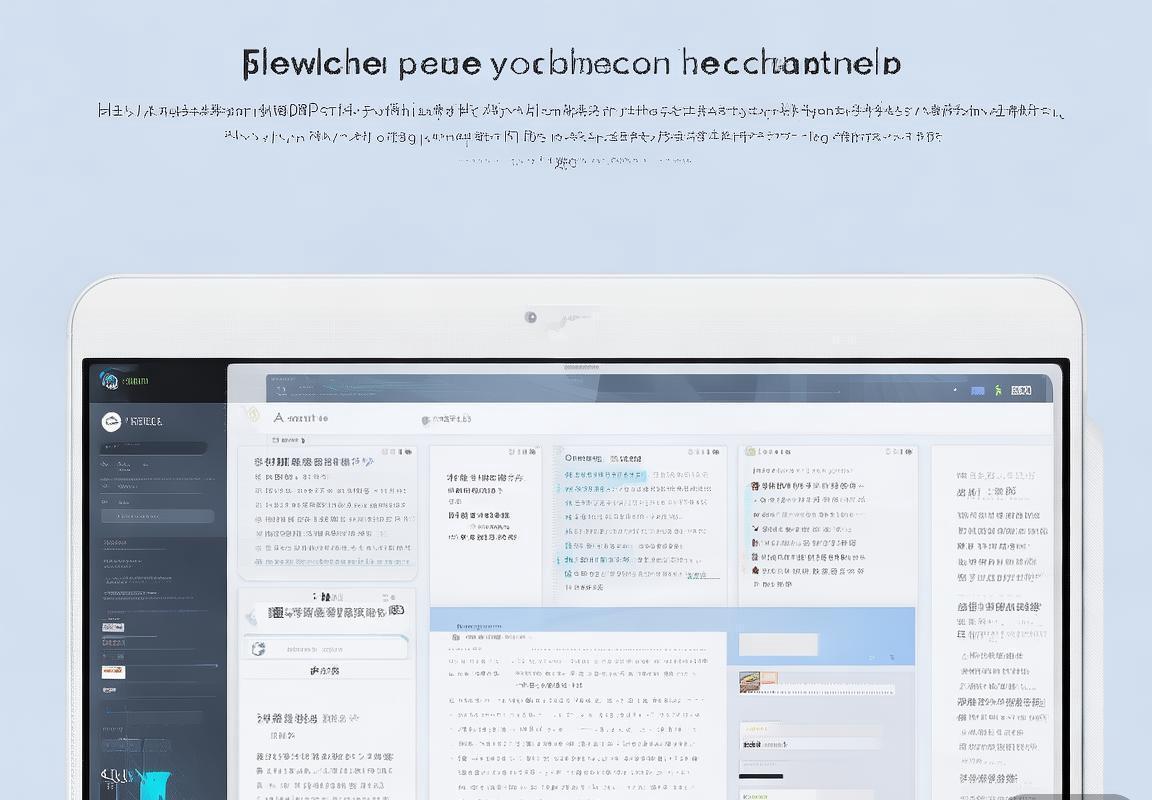Click the small icon beginning the fourth card's header
The image size is (1152, 800).
751,451
